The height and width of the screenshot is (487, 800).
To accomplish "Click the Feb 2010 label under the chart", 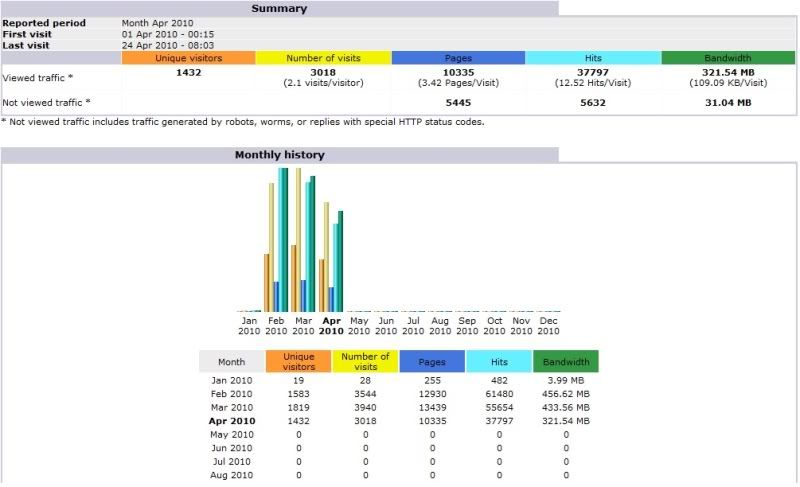I will click(276, 326).
